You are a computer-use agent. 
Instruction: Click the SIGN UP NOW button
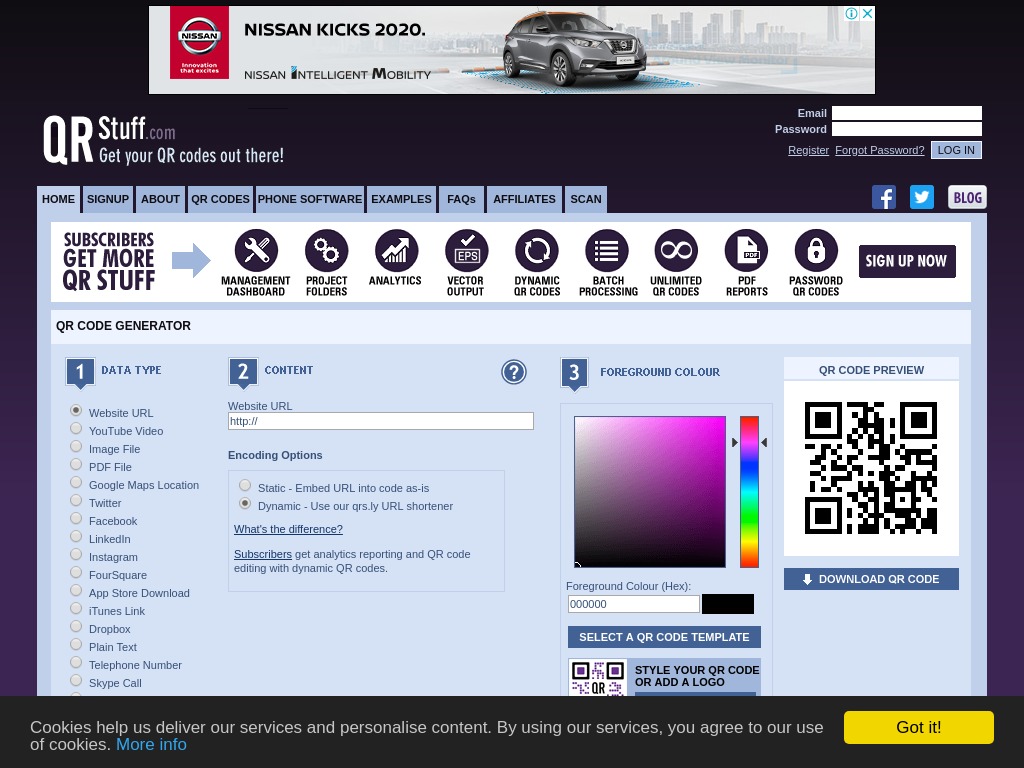click(x=907, y=261)
